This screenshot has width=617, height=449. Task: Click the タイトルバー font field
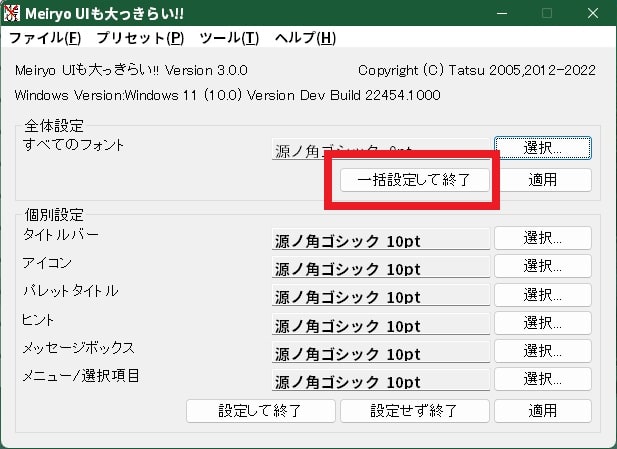381,238
